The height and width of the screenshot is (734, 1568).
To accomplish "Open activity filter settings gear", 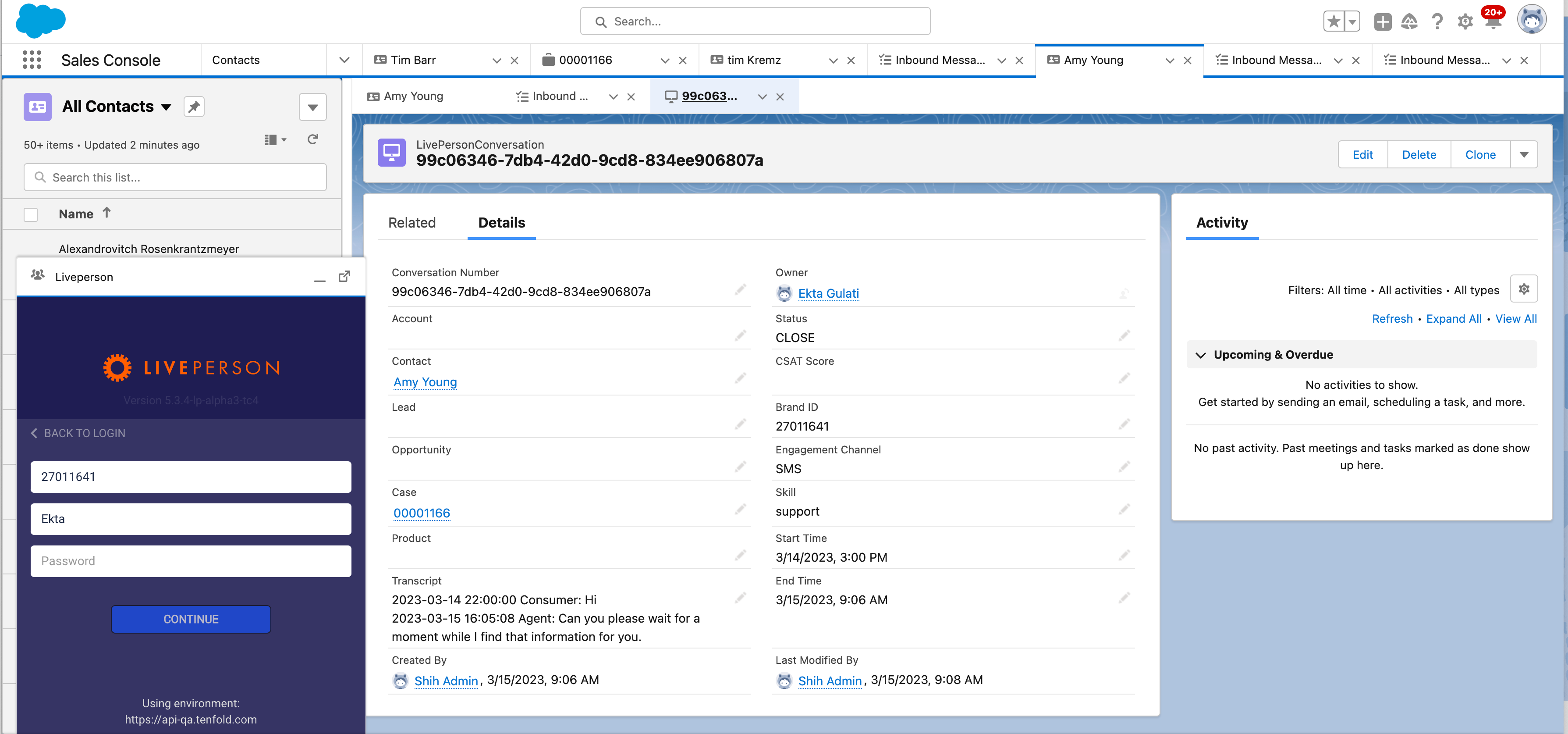I will coord(1524,289).
